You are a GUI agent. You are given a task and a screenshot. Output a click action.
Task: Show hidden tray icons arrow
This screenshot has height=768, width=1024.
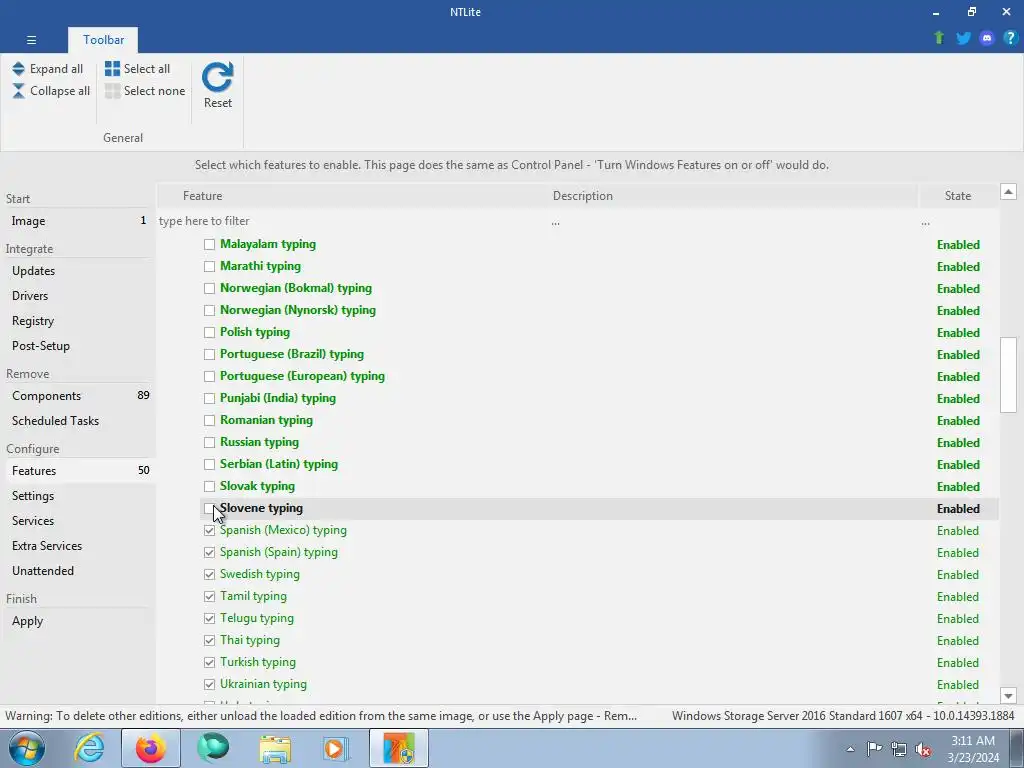point(850,750)
